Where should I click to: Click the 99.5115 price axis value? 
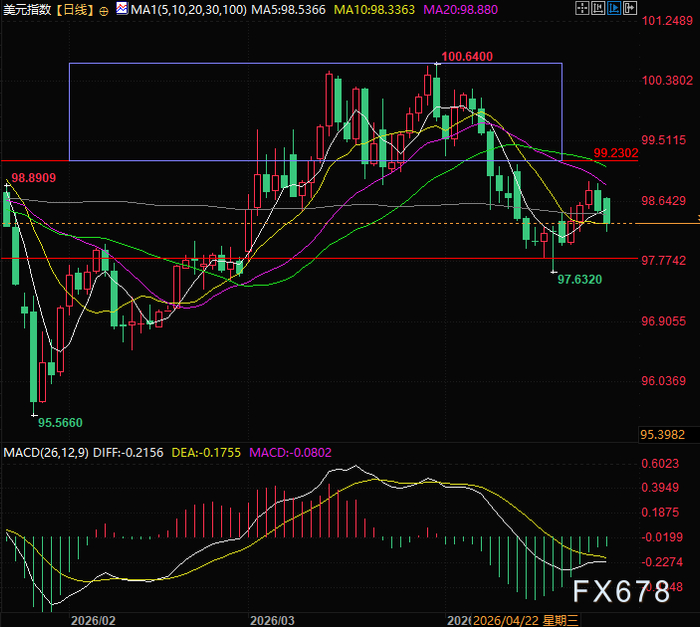tap(663, 140)
